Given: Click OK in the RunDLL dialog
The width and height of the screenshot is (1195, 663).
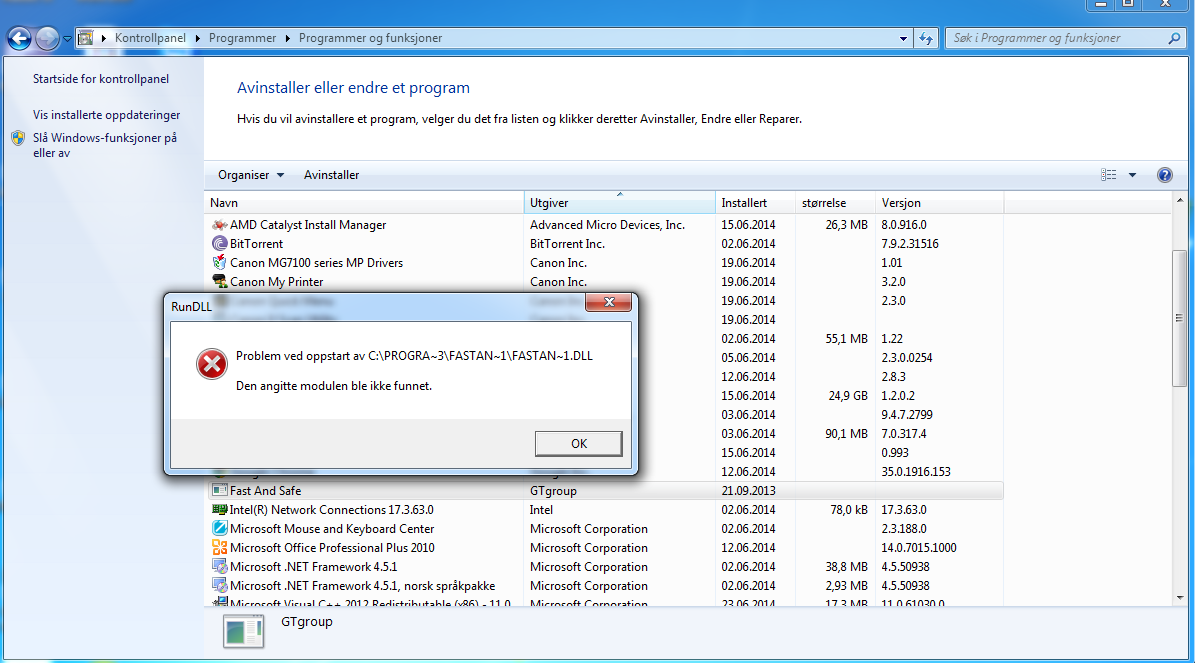Looking at the screenshot, I should point(578,444).
